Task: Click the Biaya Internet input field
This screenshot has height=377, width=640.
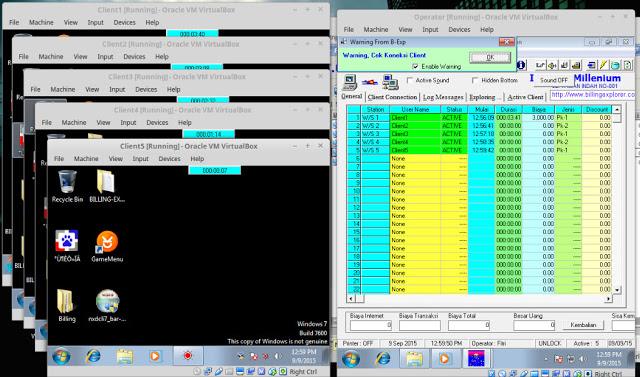Action: (x=371, y=325)
